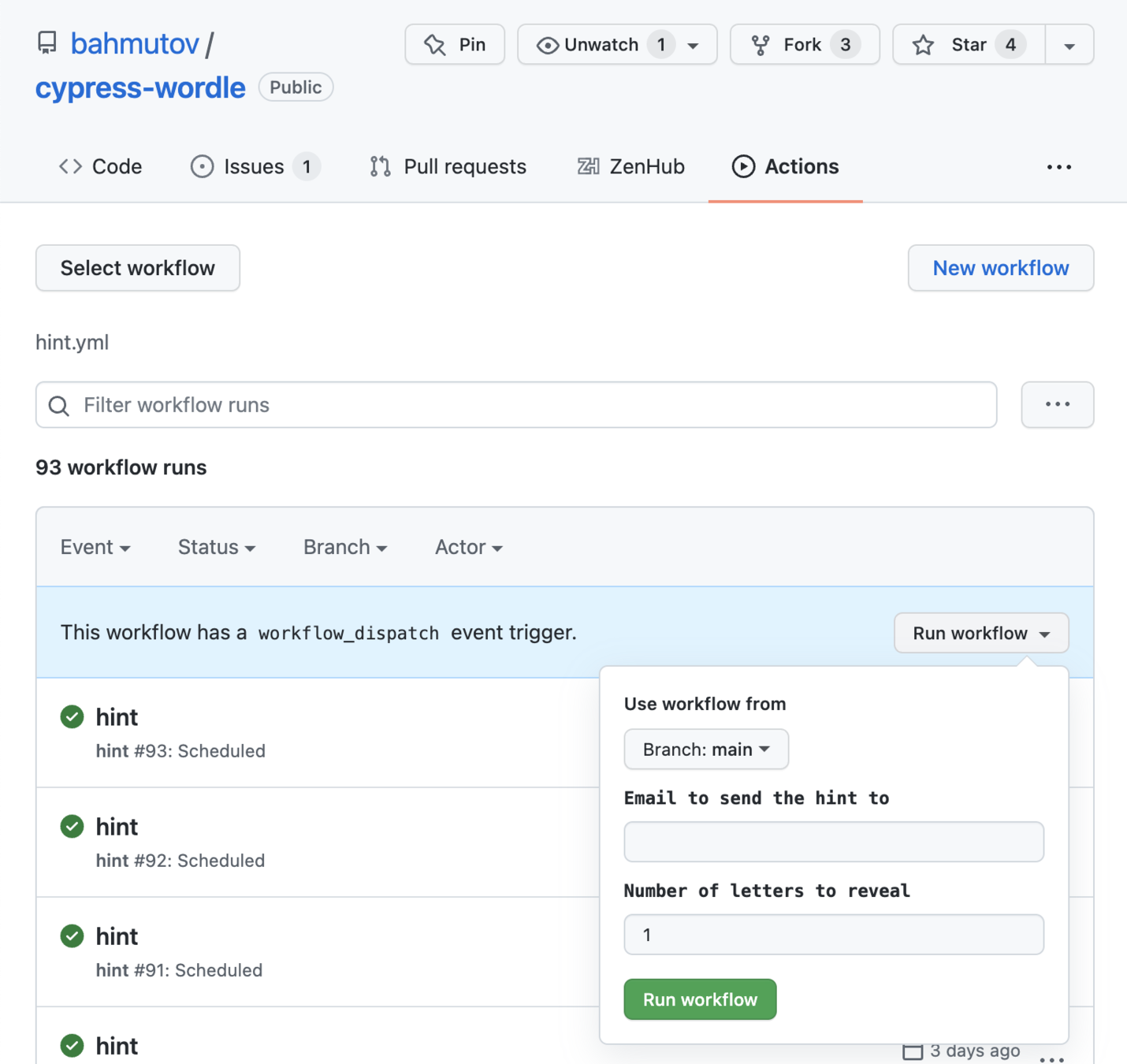This screenshot has height=1064, width=1127.
Task: Switch to the Issues tab
Action: click(255, 166)
